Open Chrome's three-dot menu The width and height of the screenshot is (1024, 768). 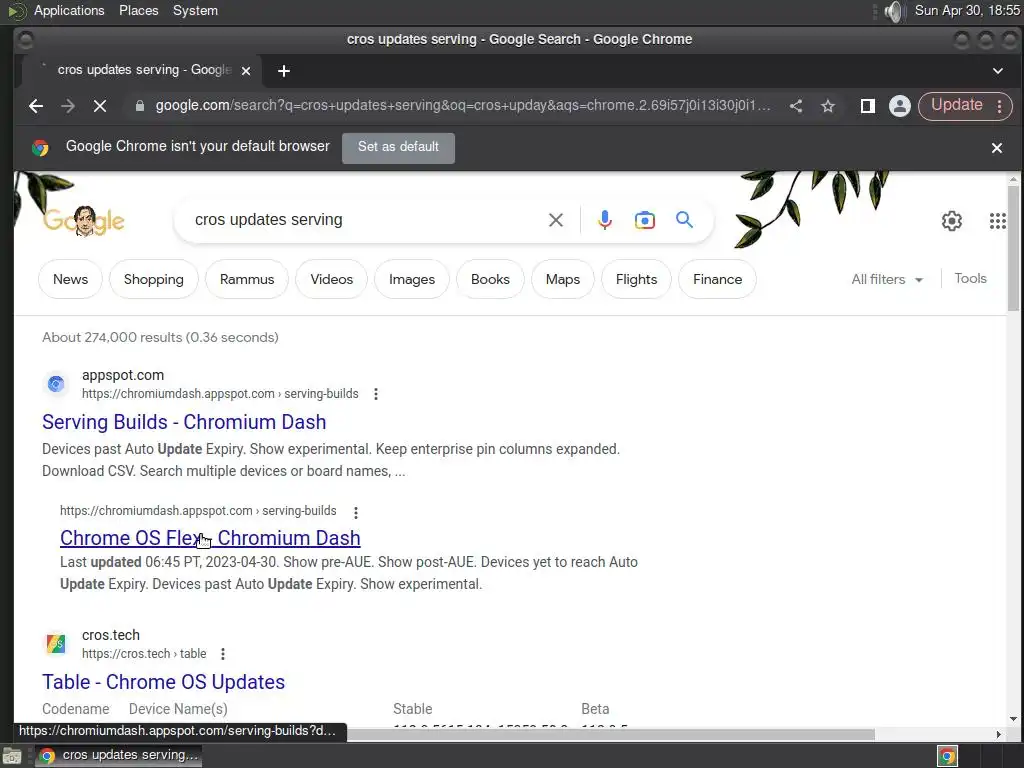click(999, 106)
